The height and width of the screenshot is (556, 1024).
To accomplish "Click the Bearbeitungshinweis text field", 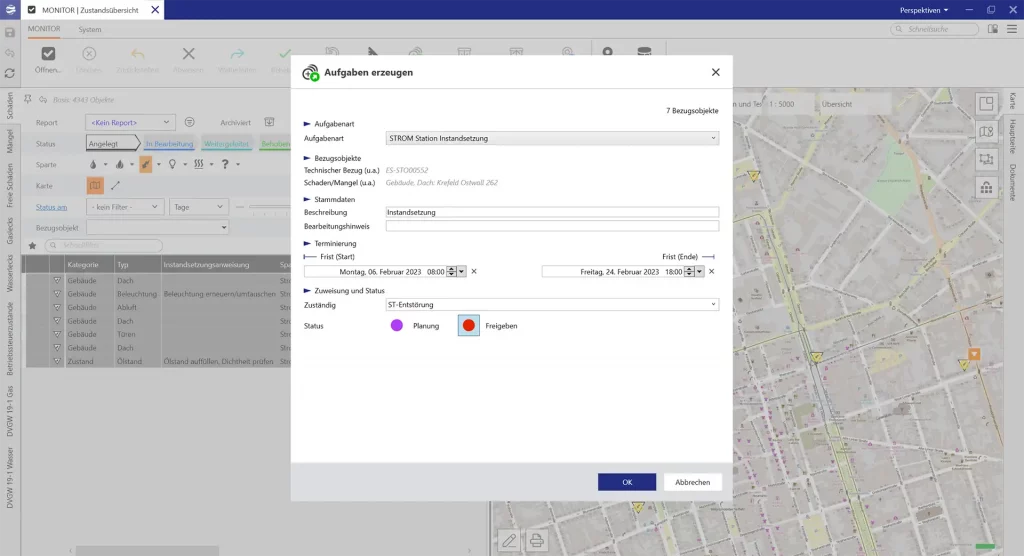I will pyautogui.click(x=552, y=226).
